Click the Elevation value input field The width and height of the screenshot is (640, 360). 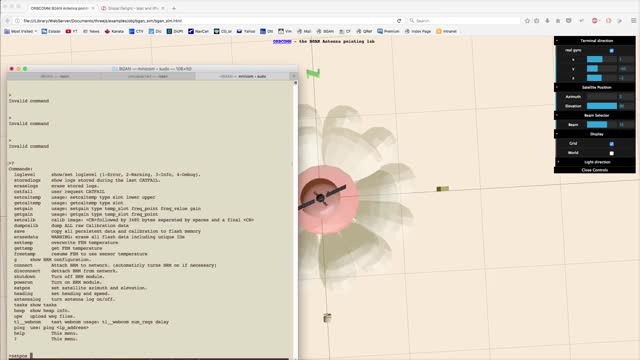[626, 106]
